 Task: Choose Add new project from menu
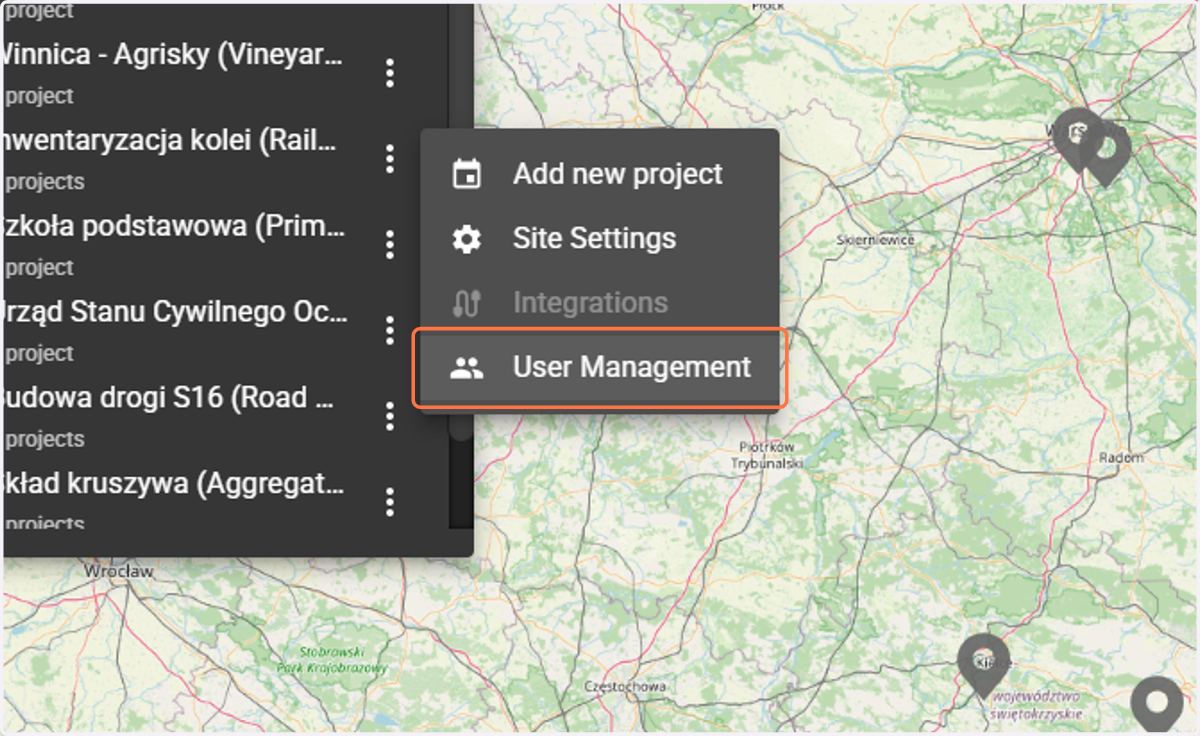point(599,174)
